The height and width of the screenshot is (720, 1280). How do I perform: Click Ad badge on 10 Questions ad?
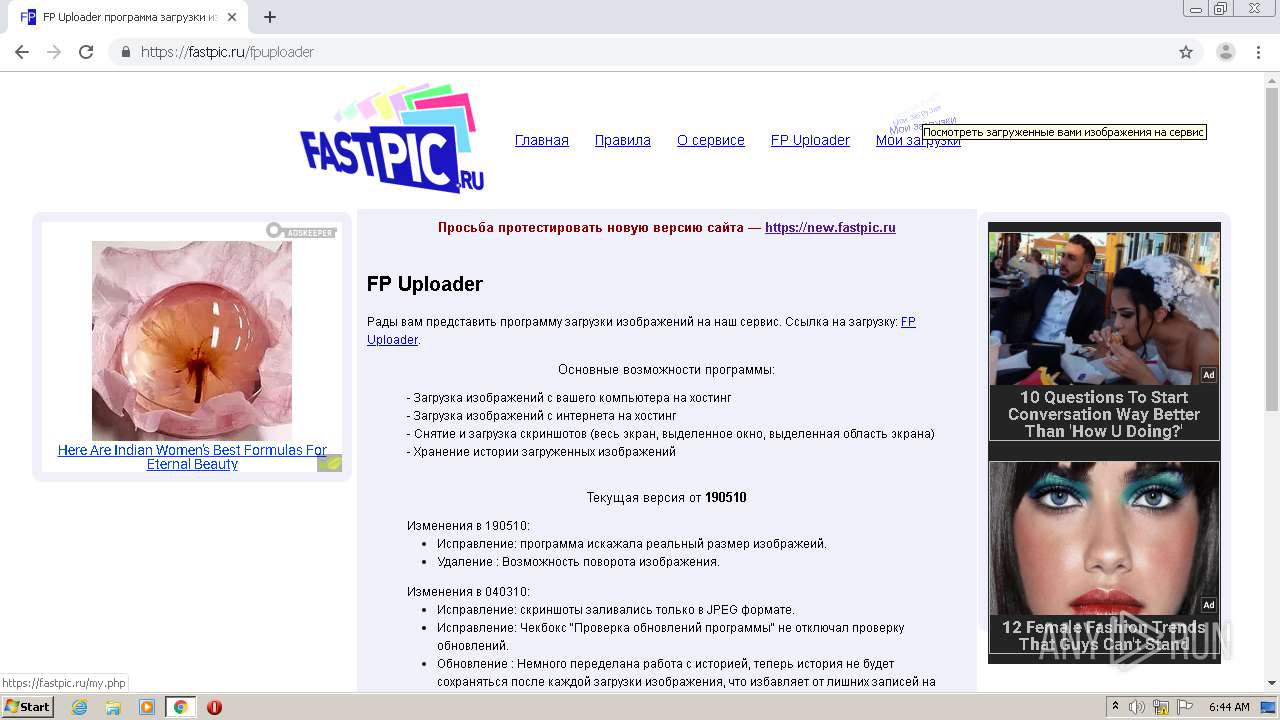click(1209, 375)
